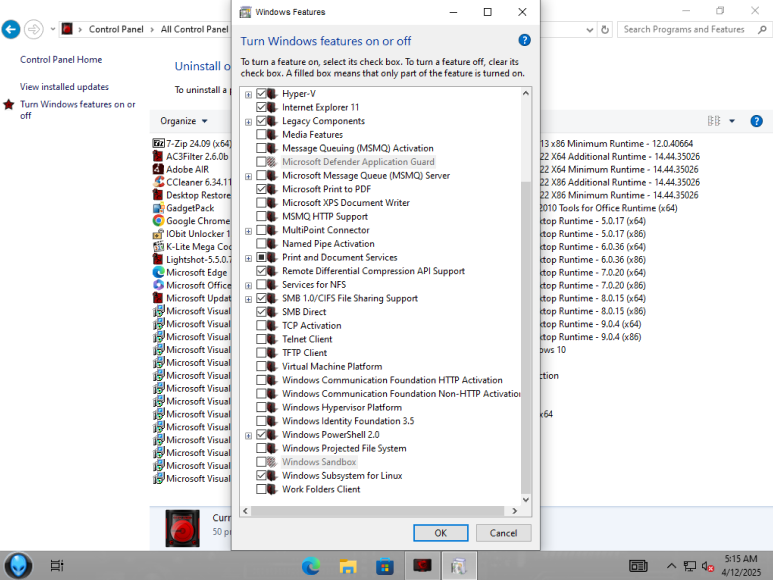Select the Microsoft Edge list icon
This screenshot has width=773, height=580.
pyautogui.click(x=158, y=272)
